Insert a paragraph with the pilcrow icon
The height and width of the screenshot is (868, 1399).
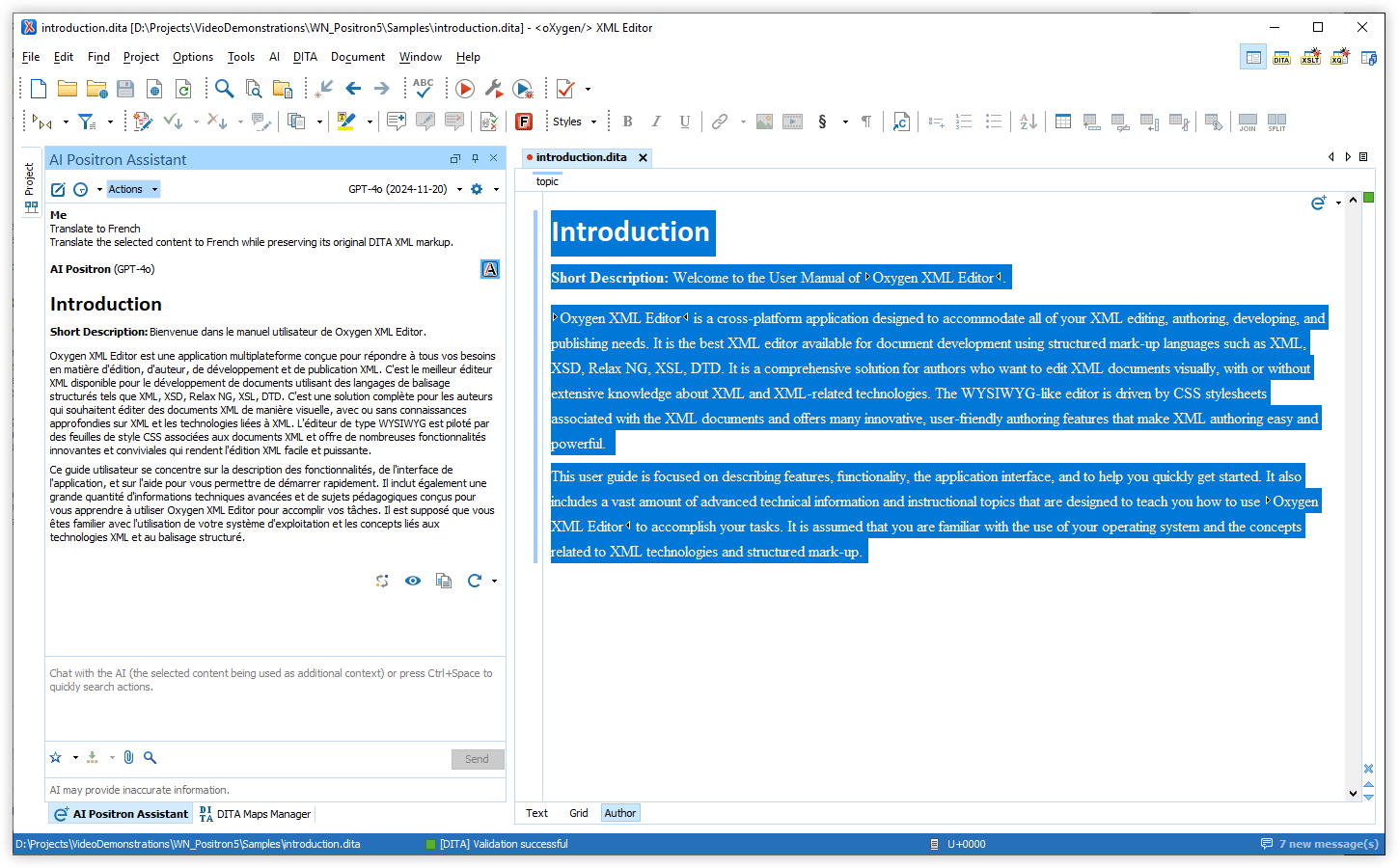point(866,122)
